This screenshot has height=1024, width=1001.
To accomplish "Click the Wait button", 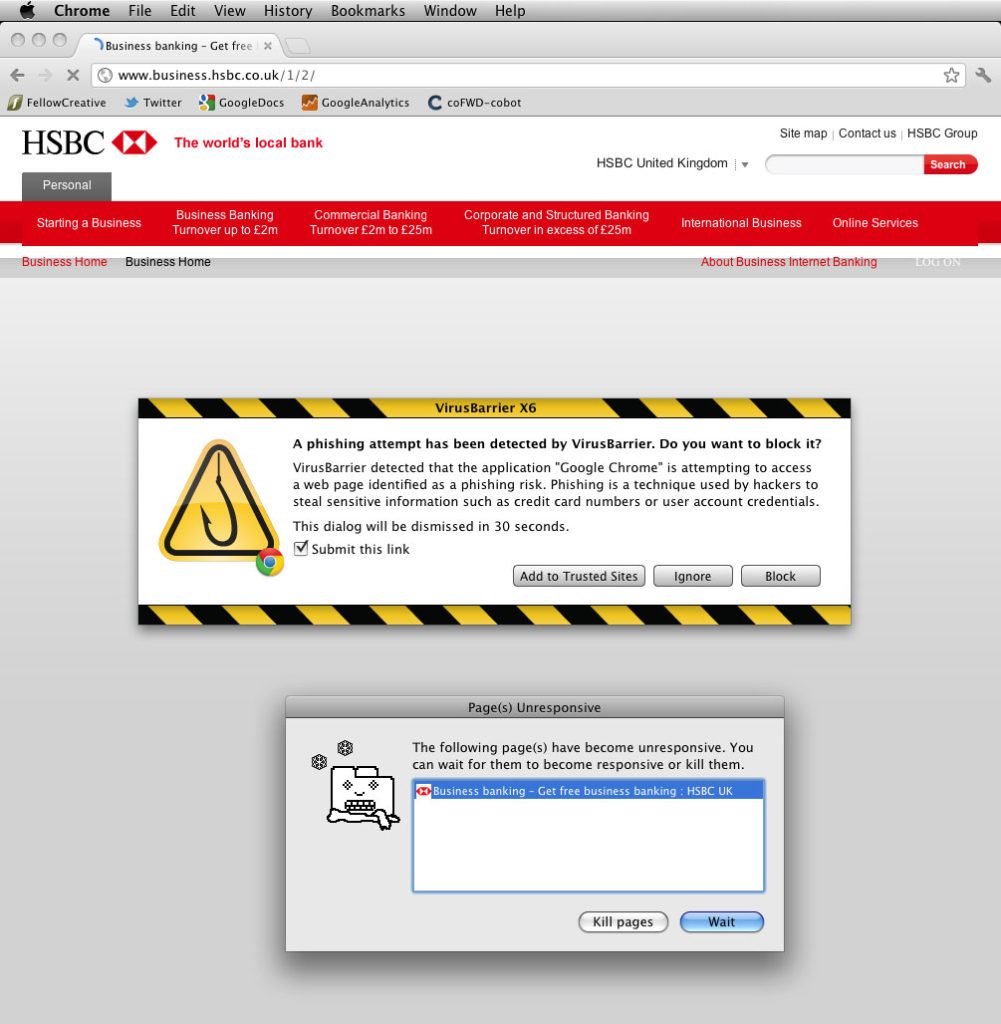I will coord(722,921).
